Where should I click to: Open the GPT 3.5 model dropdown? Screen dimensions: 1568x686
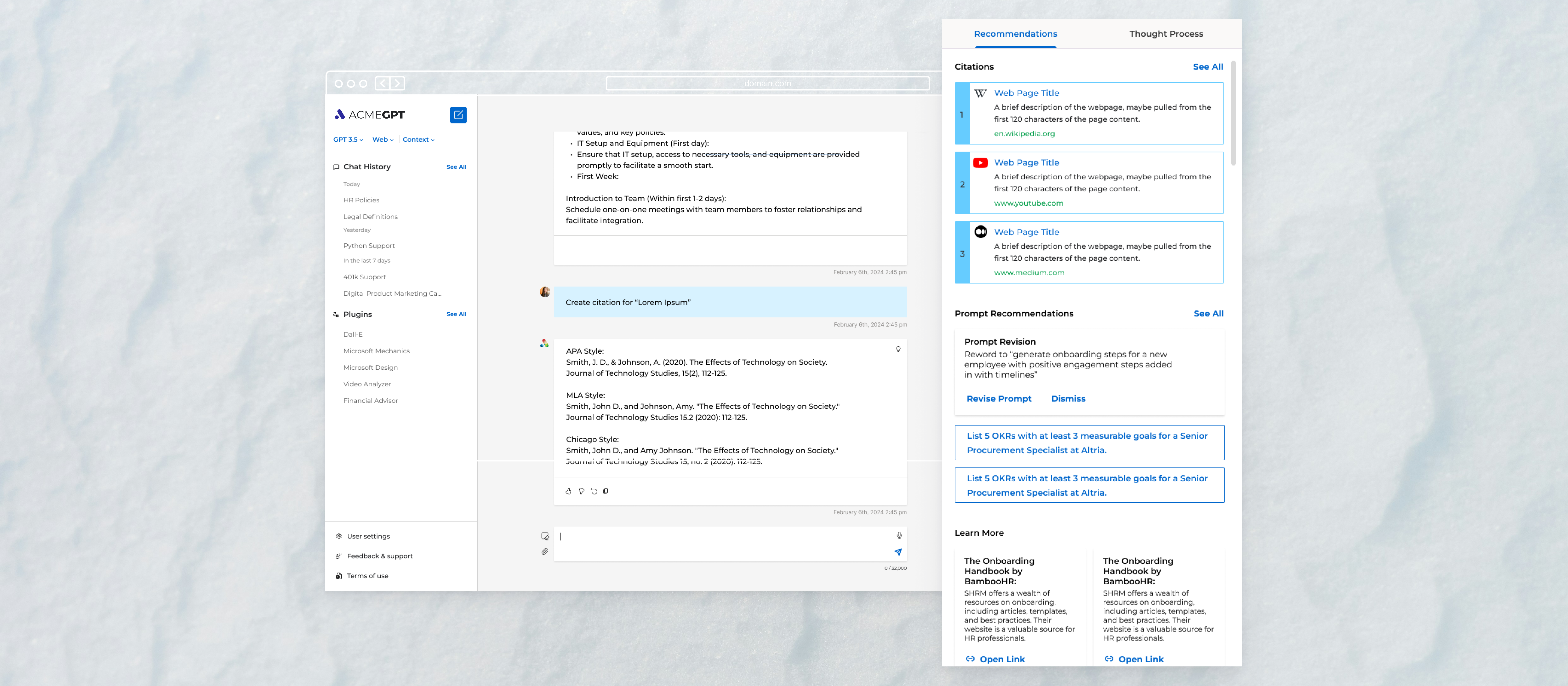tap(348, 139)
